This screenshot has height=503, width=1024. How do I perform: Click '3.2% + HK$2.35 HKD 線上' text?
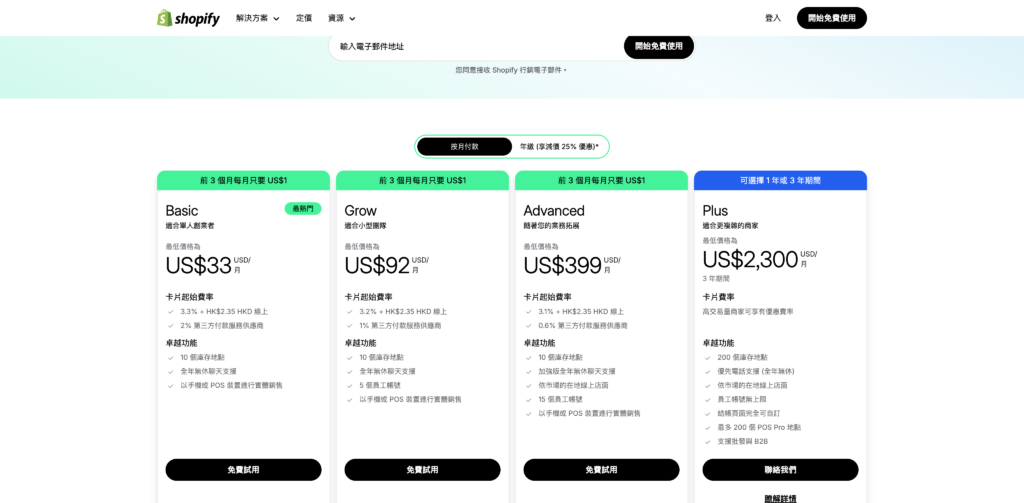click(x=403, y=312)
